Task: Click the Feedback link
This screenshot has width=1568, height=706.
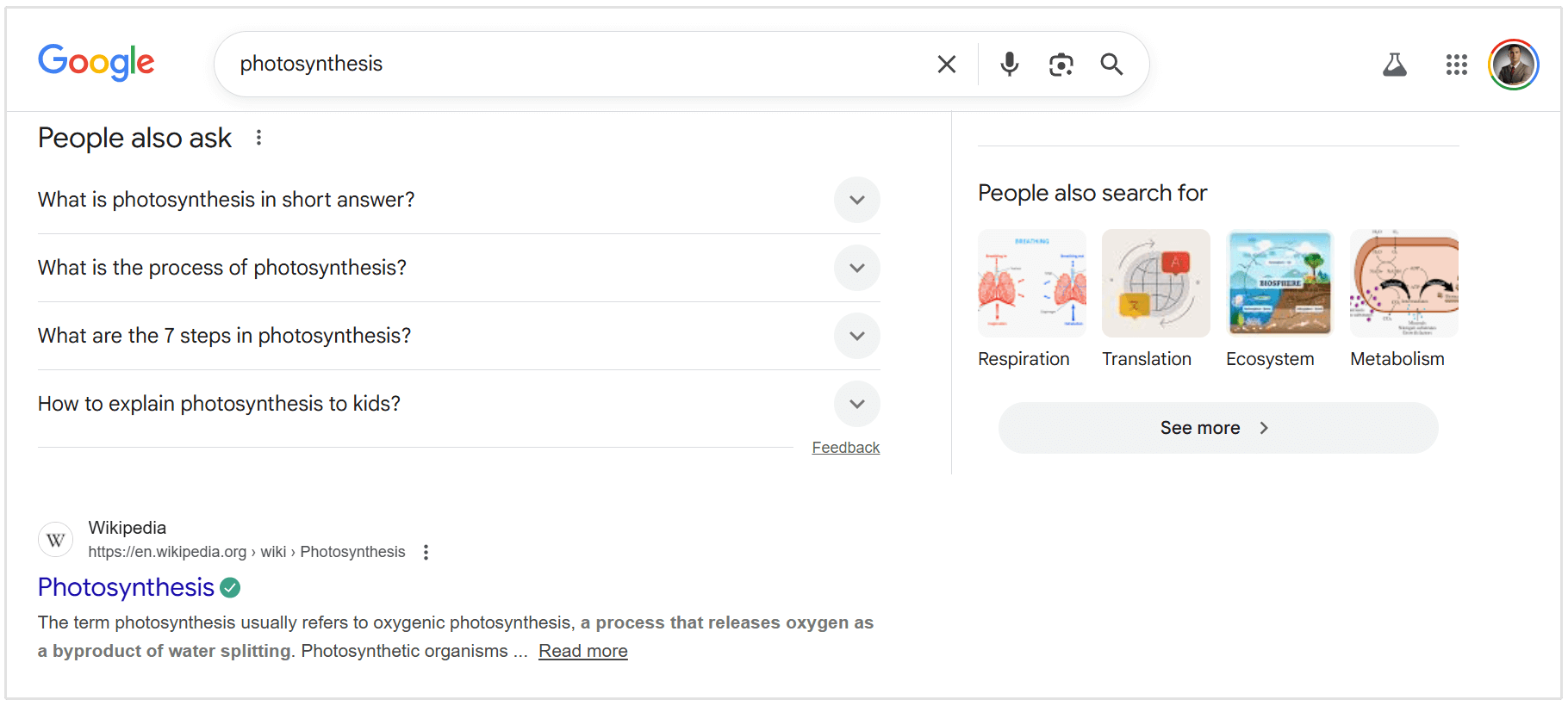Action: click(845, 448)
